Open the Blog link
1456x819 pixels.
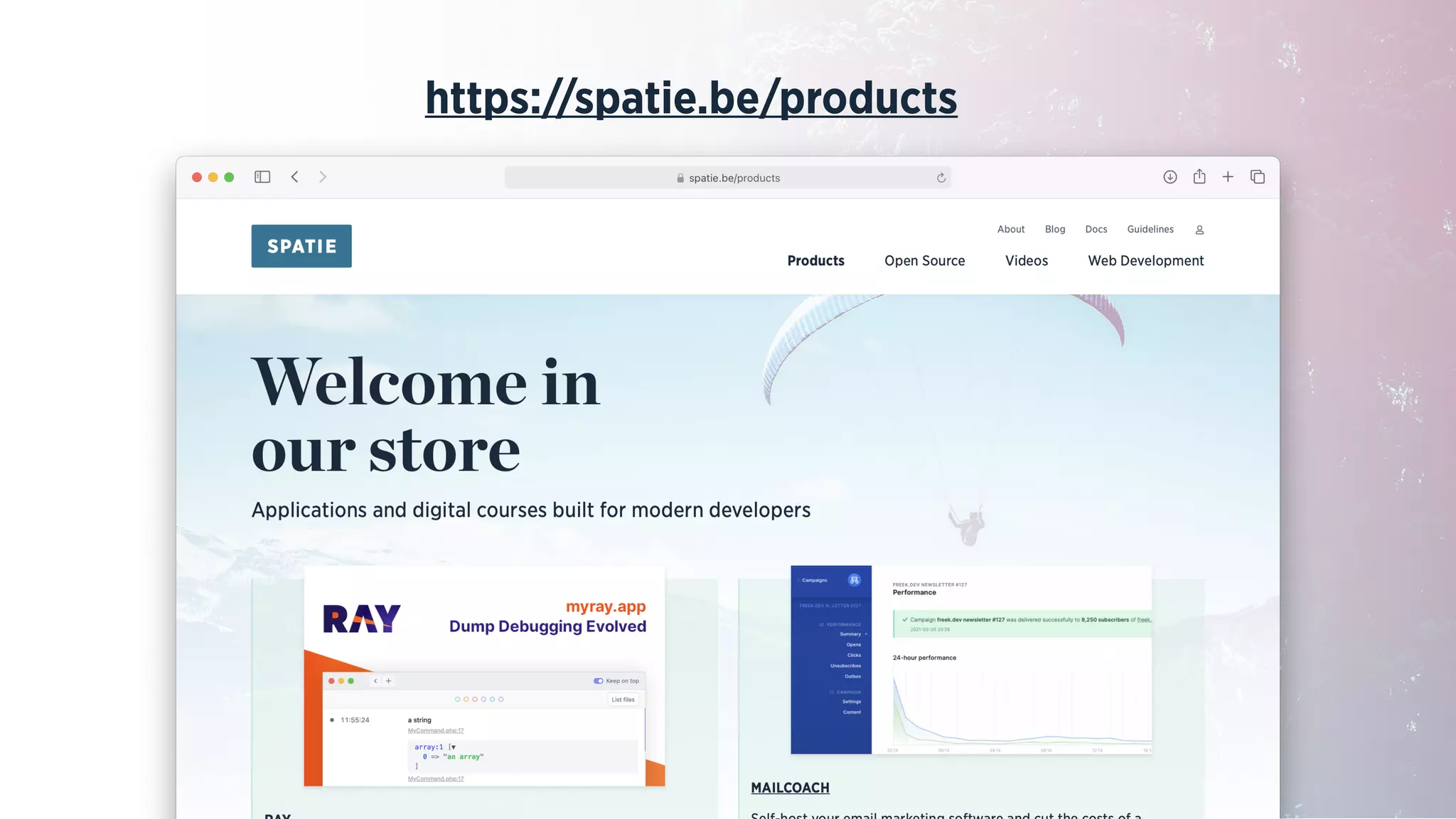(x=1055, y=229)
